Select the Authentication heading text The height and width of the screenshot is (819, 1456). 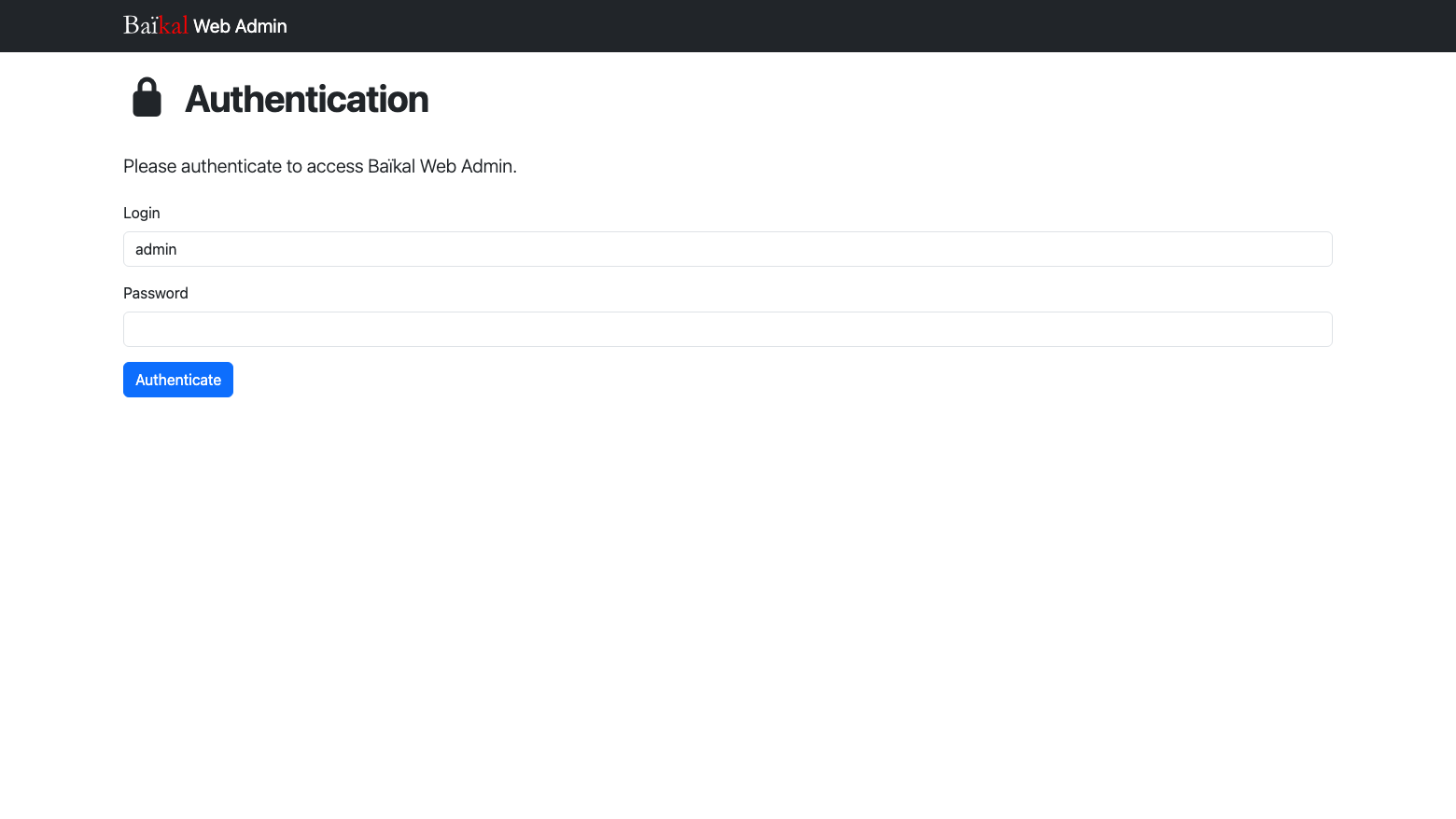click(307, 99)
